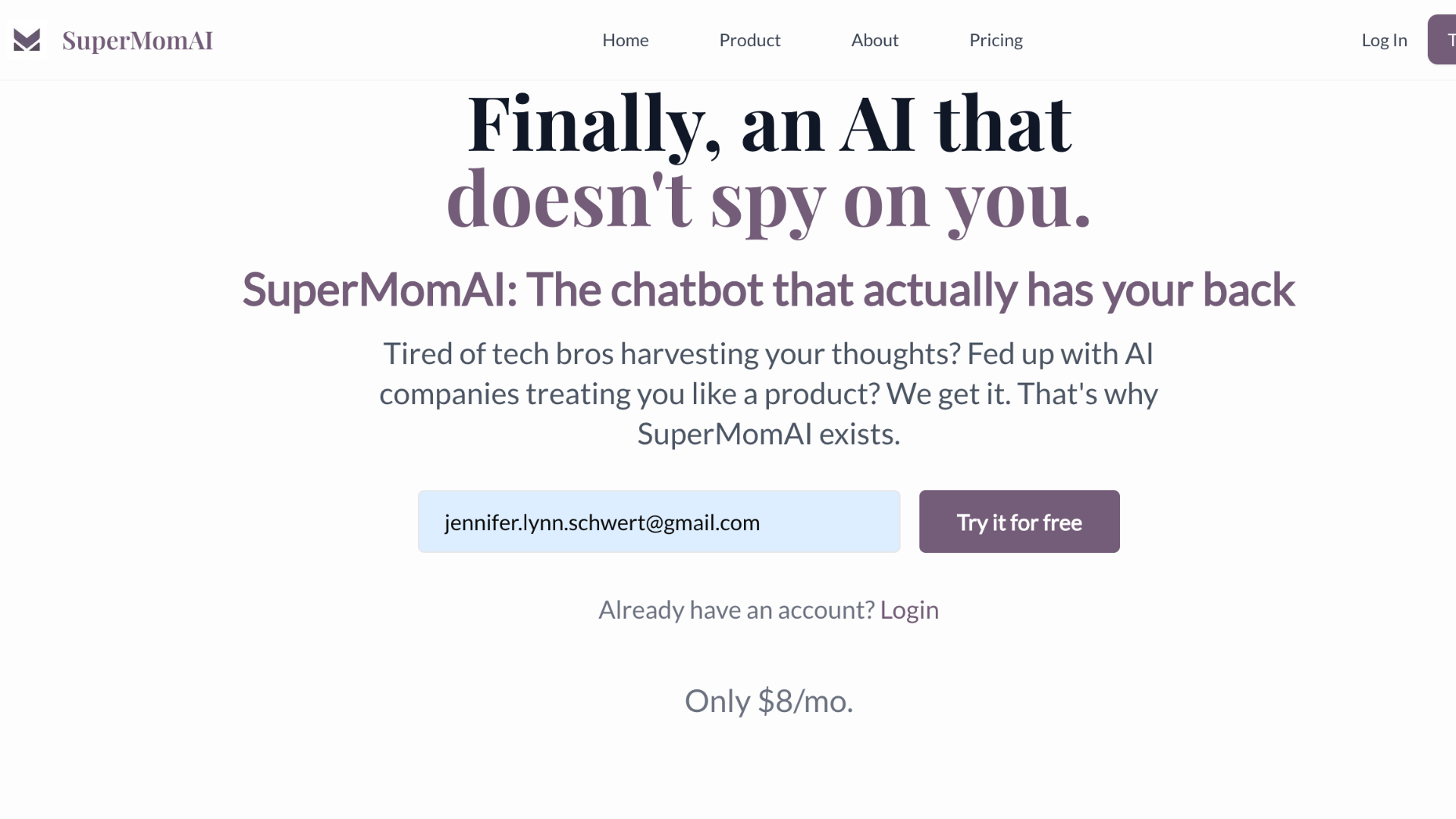Click "We get it." in the paragraph

point(948,394)
